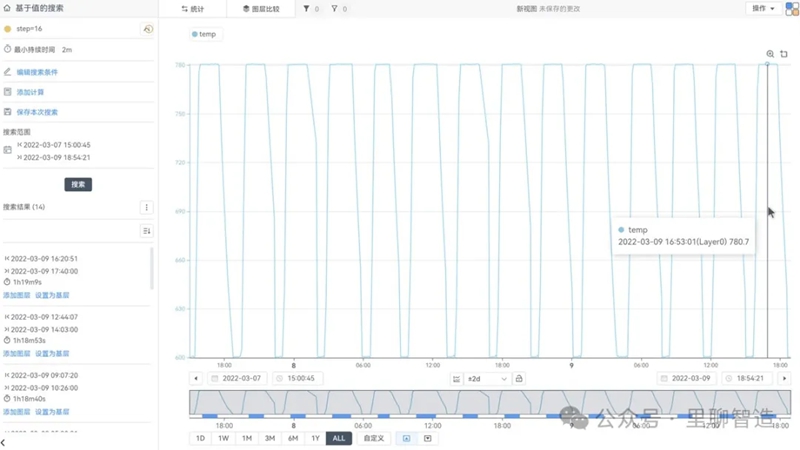Click the timeline overview navigator strip
Viewport: 800px width, 450px height.
pyautogui.click(x=489, y=404)
